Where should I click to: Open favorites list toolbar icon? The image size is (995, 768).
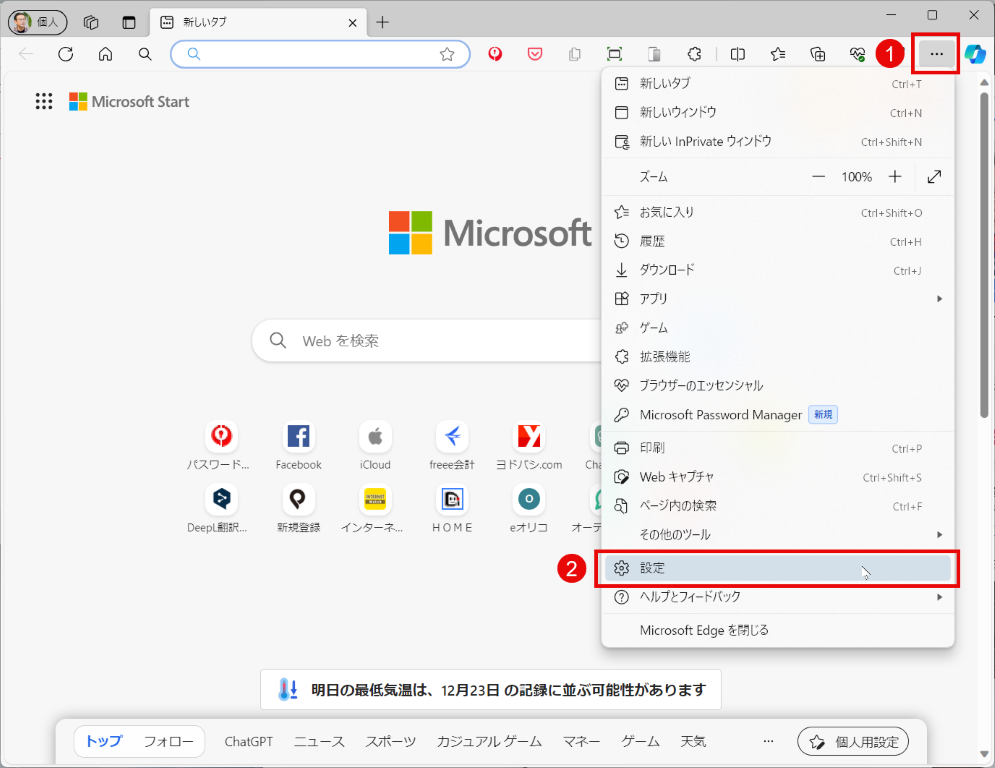pos(778,54)
